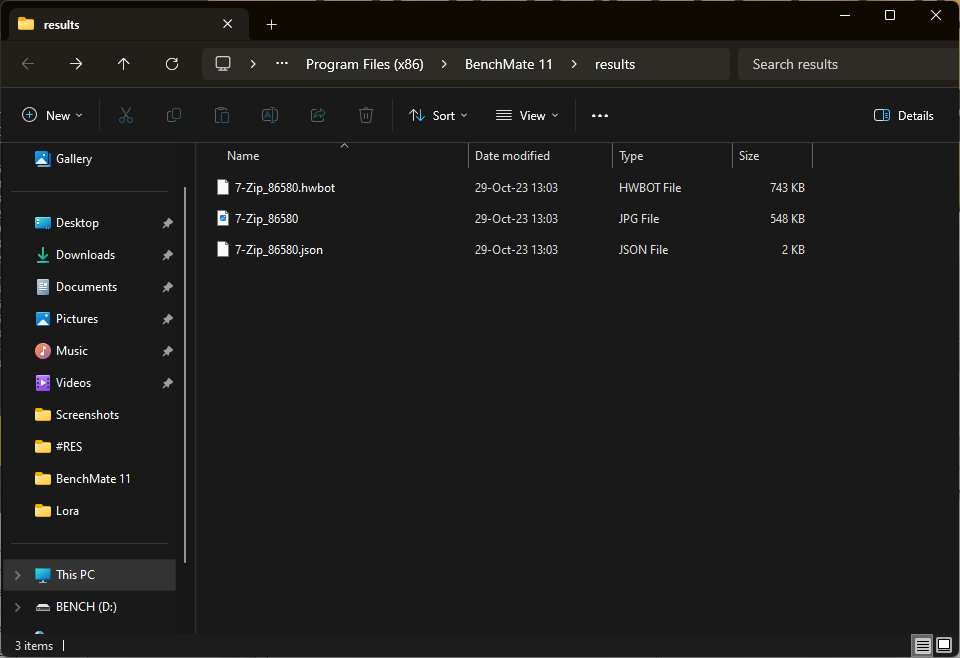Screen dimensions: 960x658
Task: Click the BenchMate 11 breadcrumb
Action: 509,64
